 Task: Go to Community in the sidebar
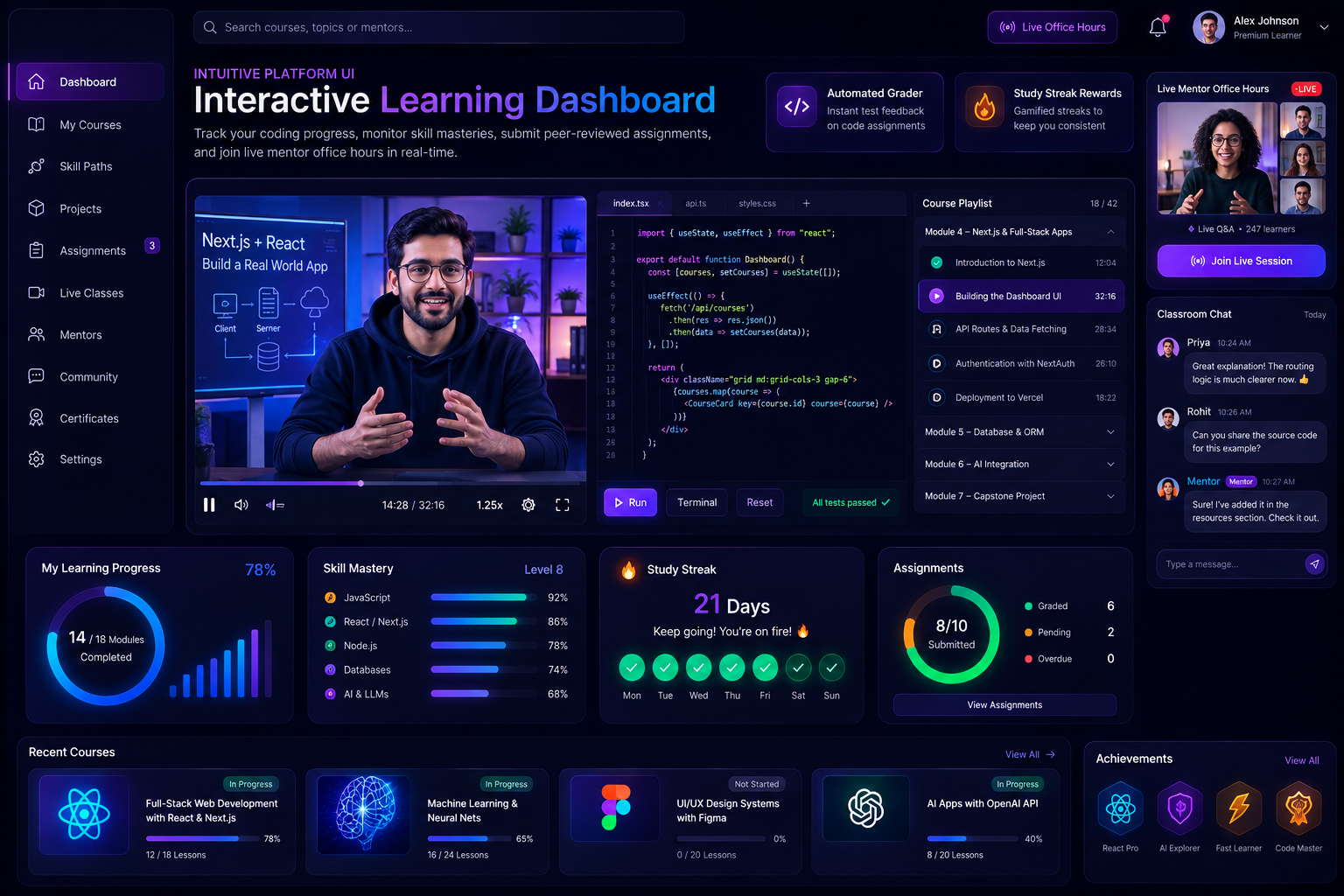(87, 376)
